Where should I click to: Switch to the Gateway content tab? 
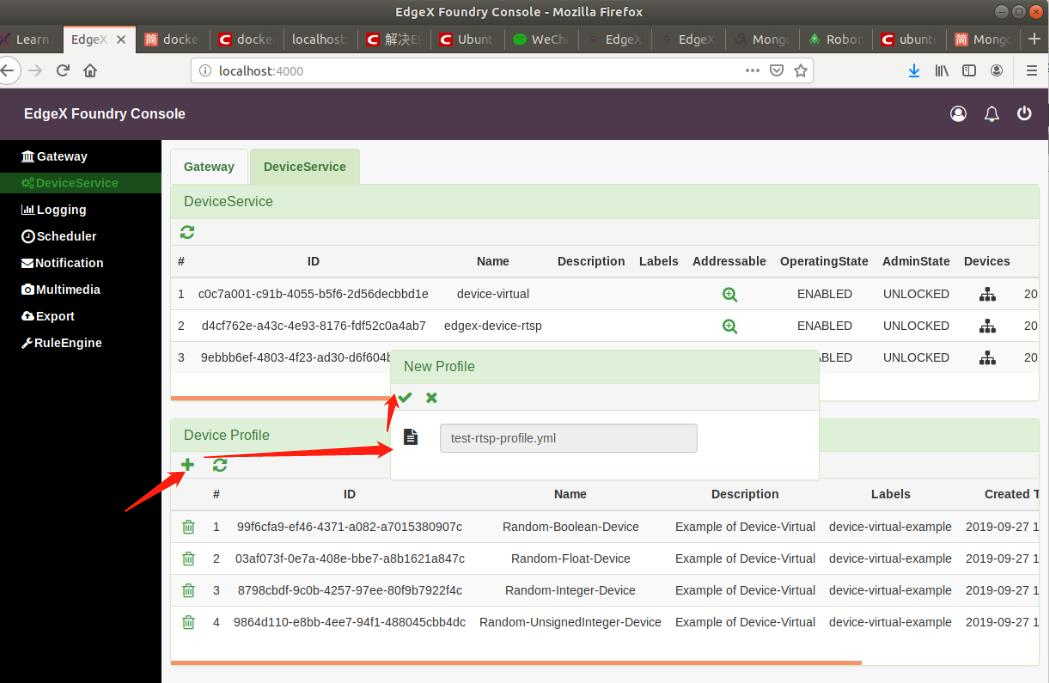point(209,167)
